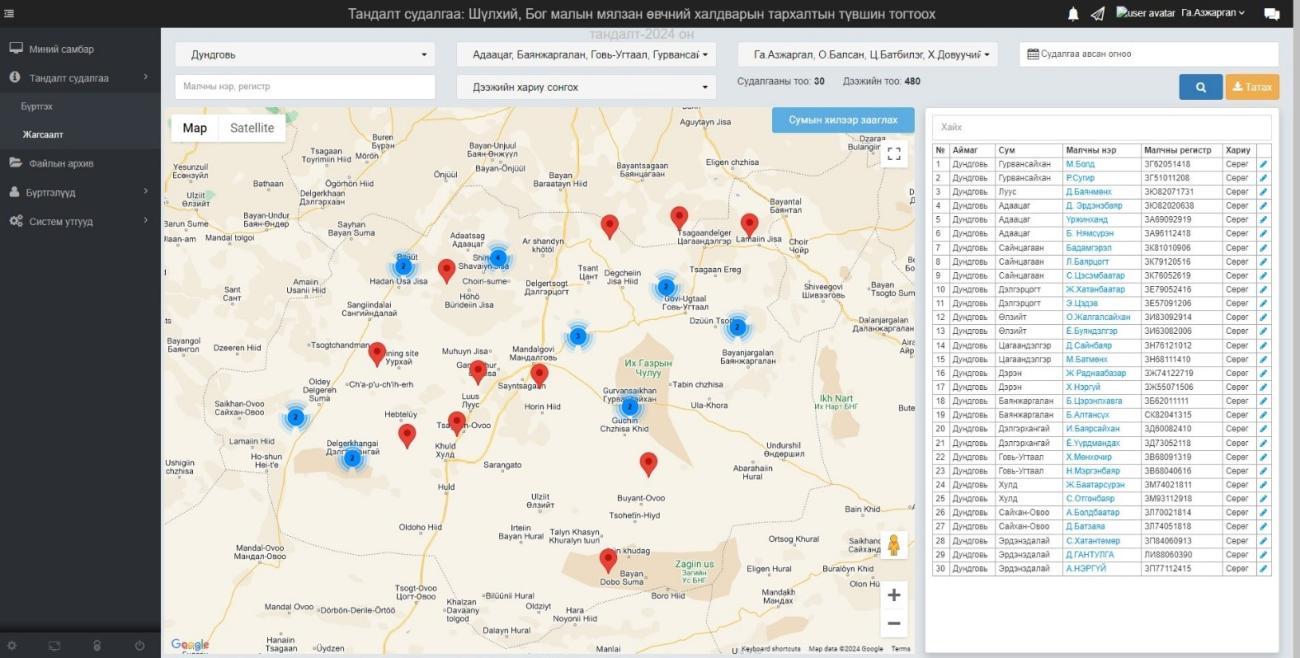This screenshot has width=1300, height=658.
Task: Select the Map view type
Action: (195, 128)
